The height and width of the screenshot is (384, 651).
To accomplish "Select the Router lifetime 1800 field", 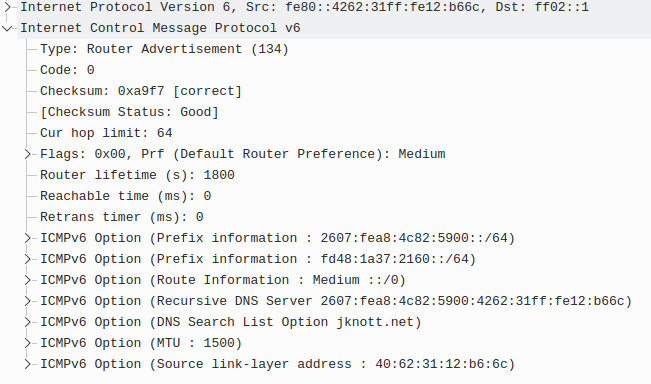I will [x=137, y=175].
